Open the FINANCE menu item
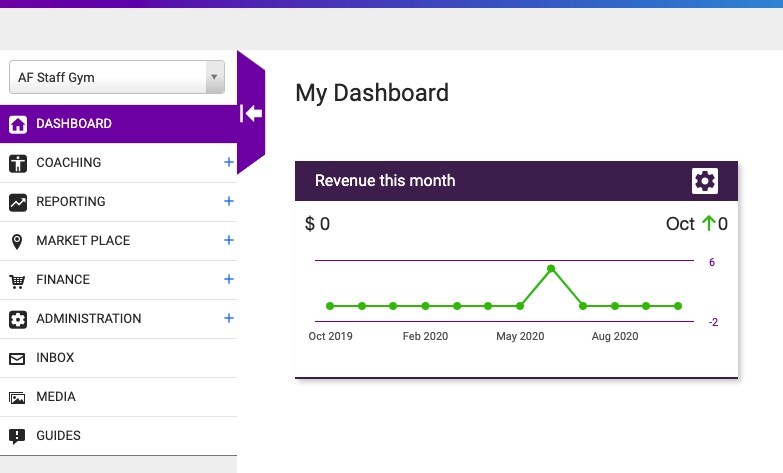The image size is (783, 473). coord(118,280)
